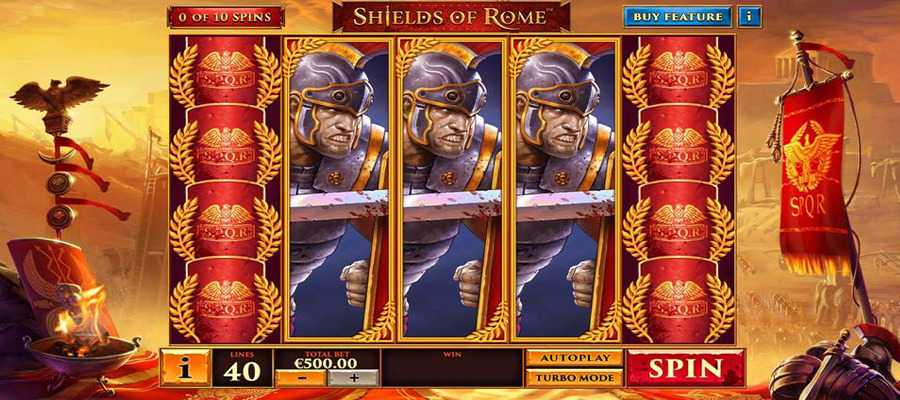900x400 pixels.
Task: Click the €500.00 total bet display
Action: (326, 363)
